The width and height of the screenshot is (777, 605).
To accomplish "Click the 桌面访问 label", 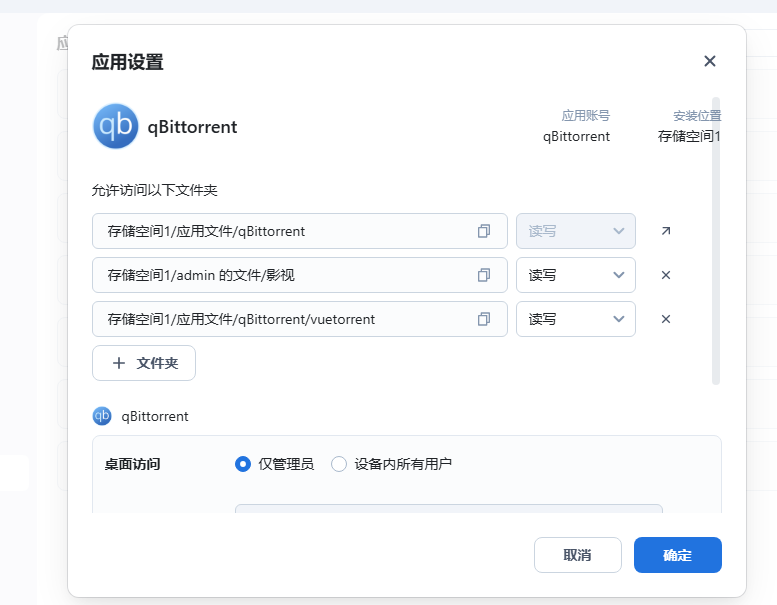I will tap(132, 464).
